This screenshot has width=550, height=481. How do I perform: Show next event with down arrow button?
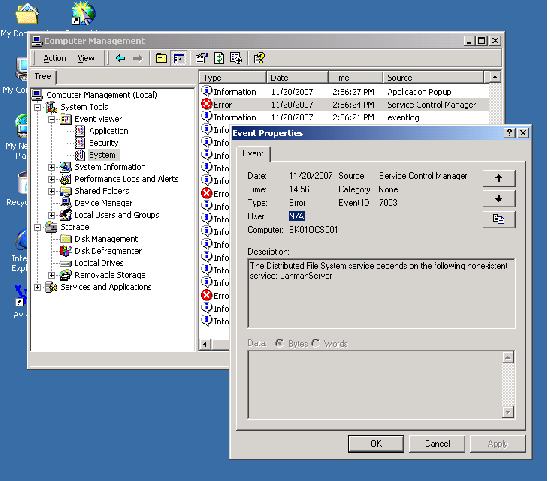(499, 199)
